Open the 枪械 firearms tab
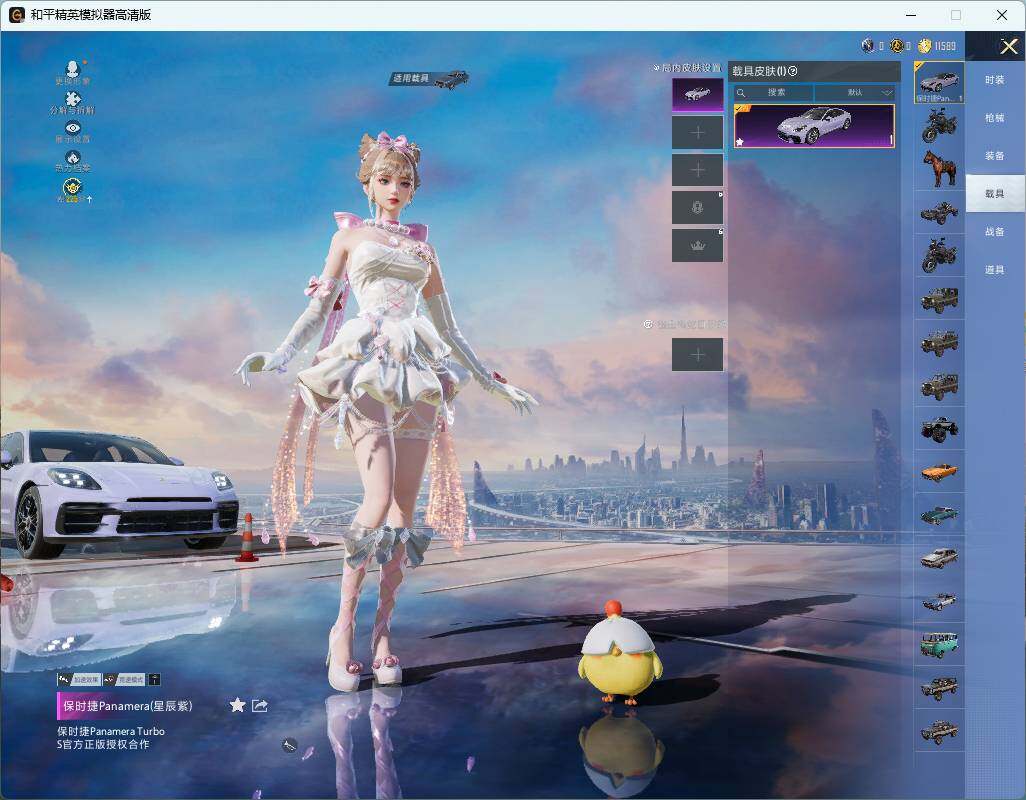The image size is (1026, 800). [995, 118]
